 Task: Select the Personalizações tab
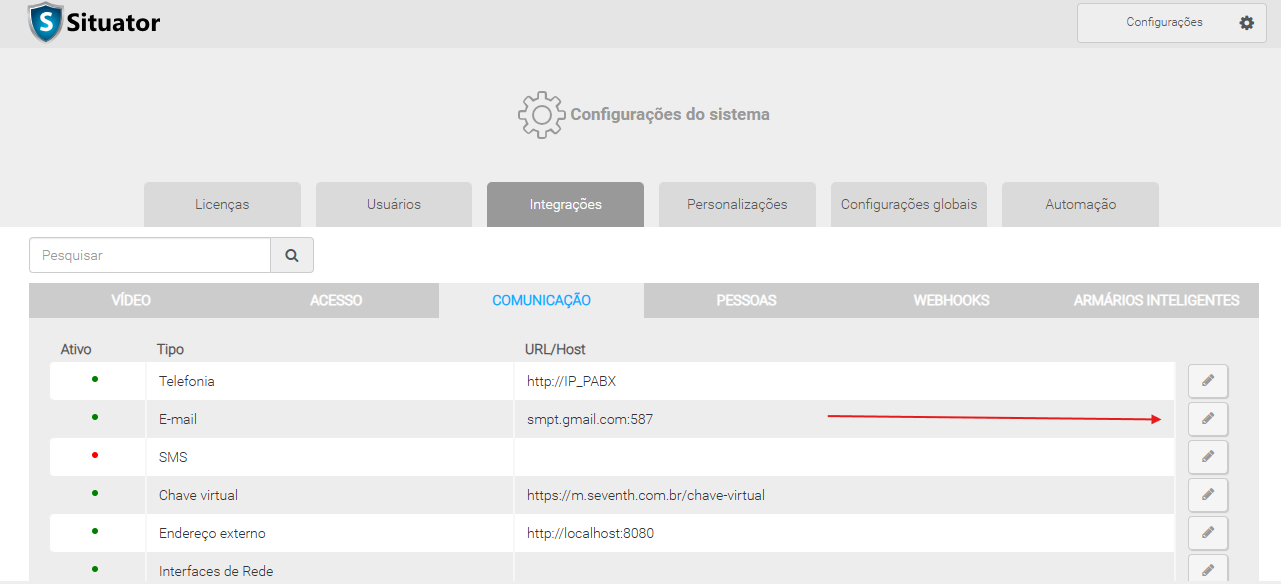coord(737,204)
